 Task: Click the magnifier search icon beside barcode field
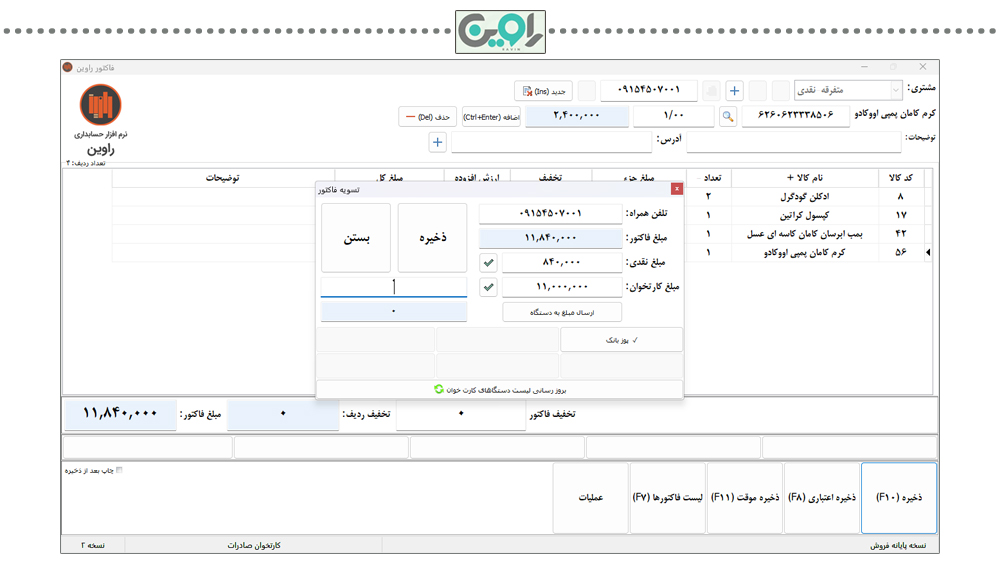(x=728, y=117)
